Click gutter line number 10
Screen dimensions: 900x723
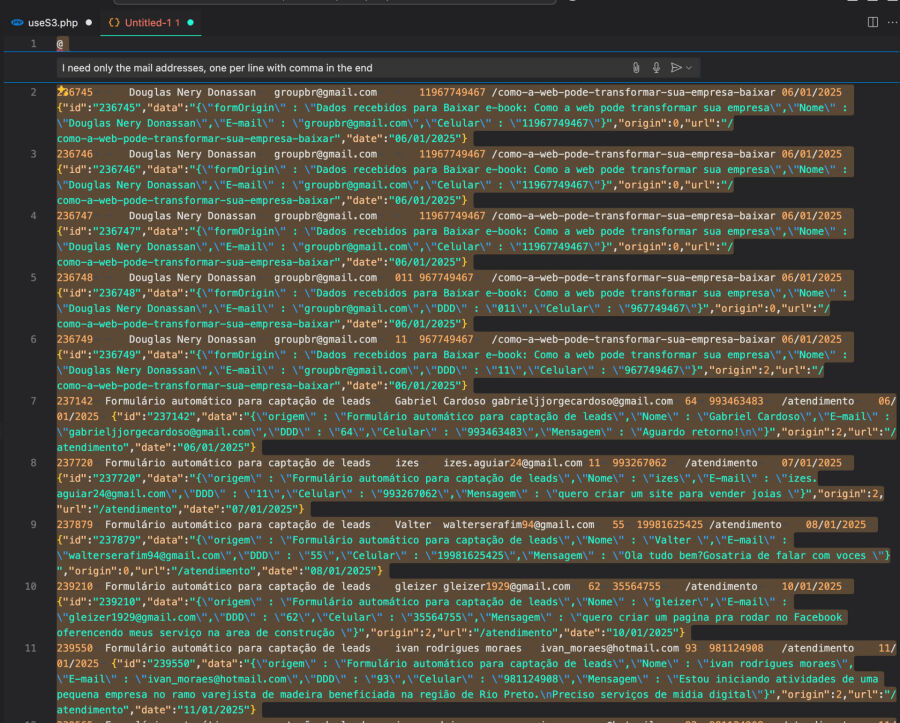(x=30, y=586)
